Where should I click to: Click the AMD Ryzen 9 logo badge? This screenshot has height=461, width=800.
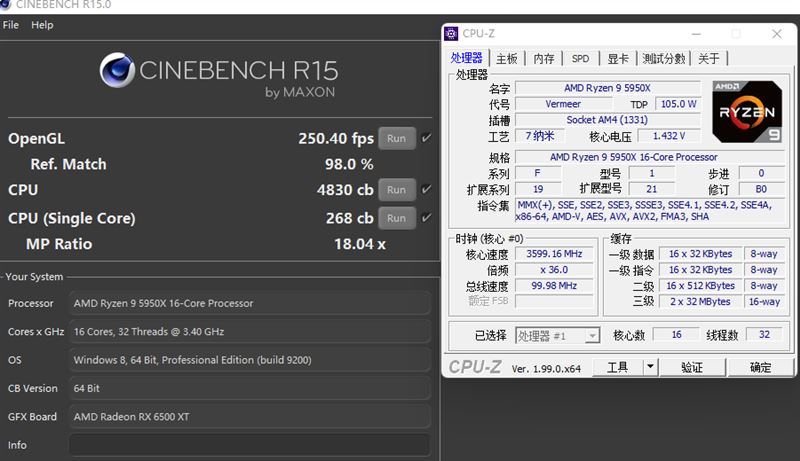coord(746,111)
